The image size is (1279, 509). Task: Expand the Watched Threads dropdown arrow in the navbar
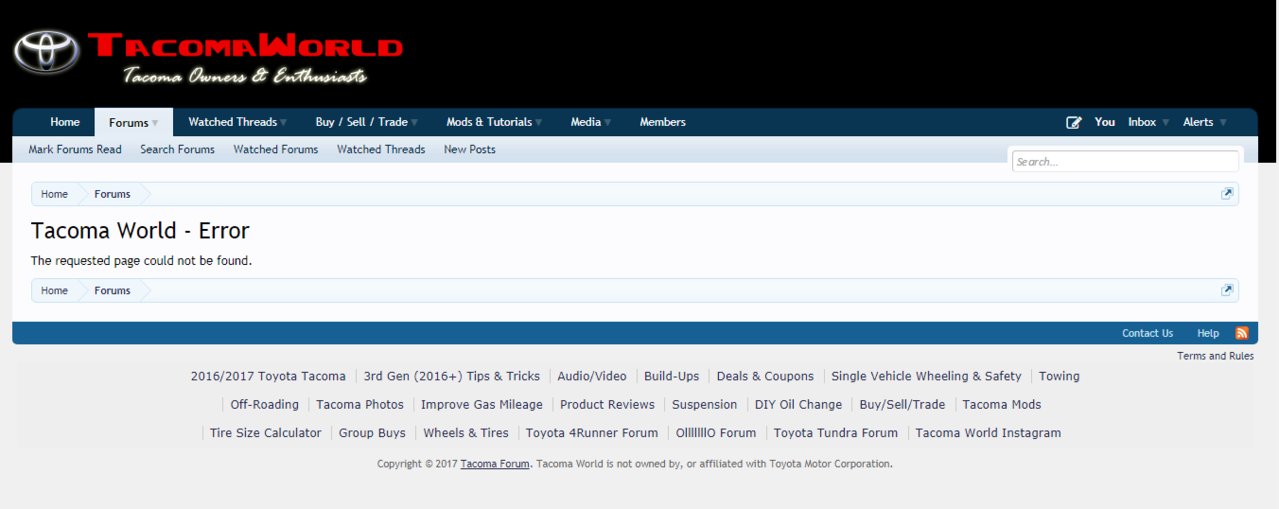click(284, 122)
